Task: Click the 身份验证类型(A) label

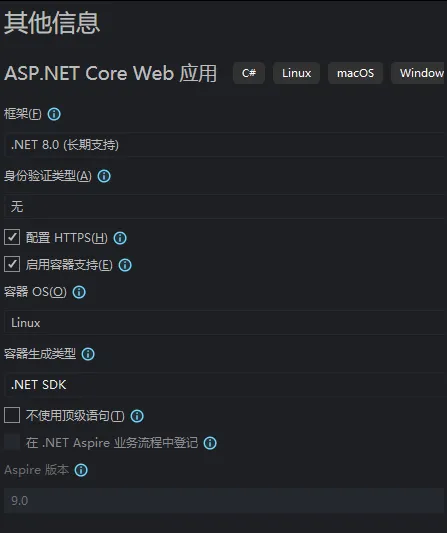Action: pyautogui.click(x=48, y=176)
